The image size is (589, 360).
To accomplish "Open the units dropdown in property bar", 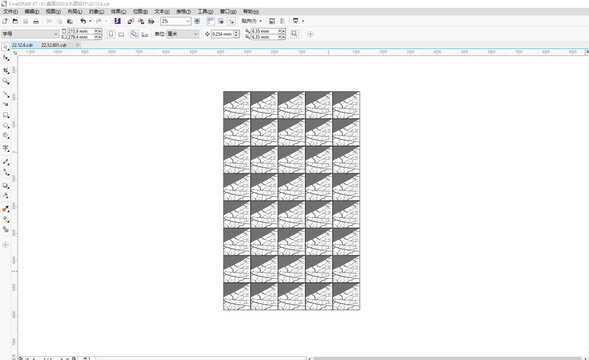I will (183, 34).
